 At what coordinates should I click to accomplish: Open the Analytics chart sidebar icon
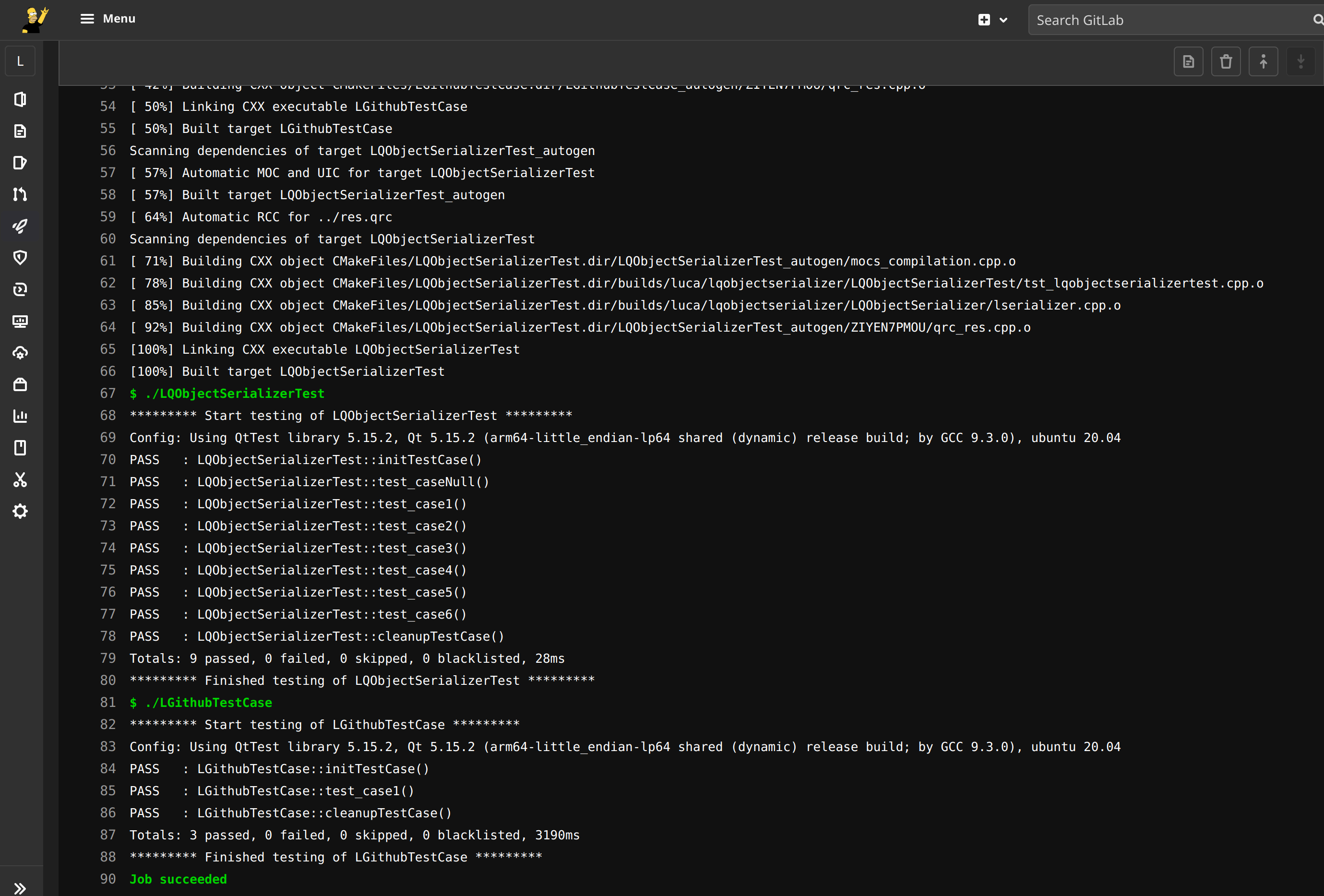20,416
